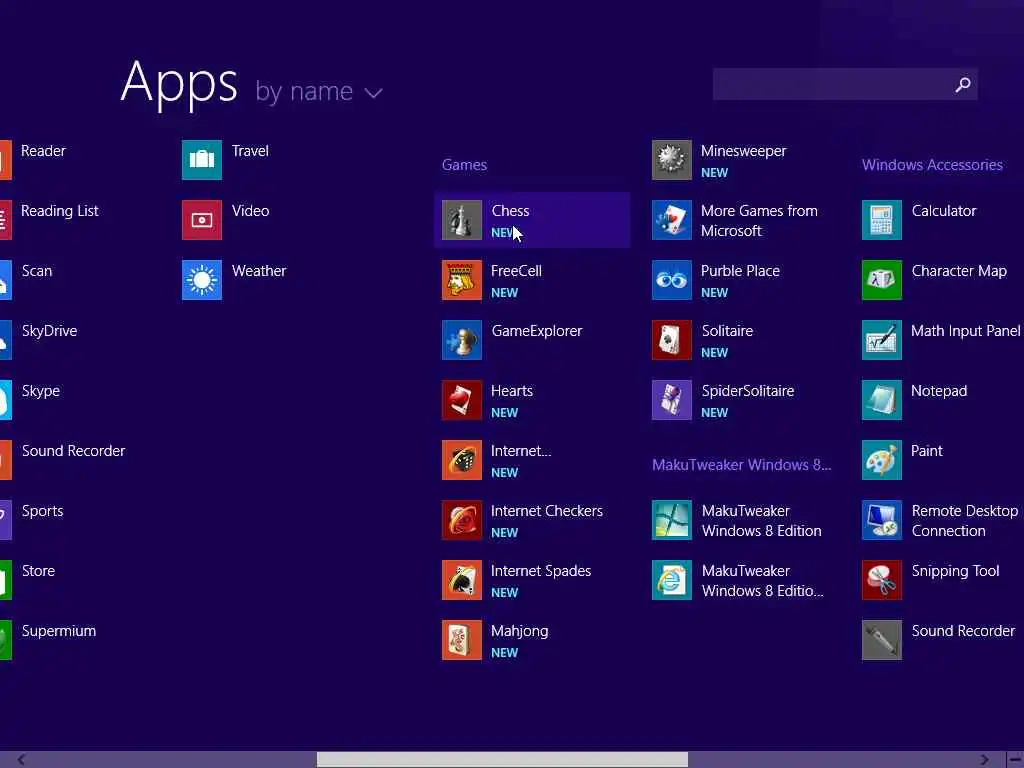Launch FreeCell via its king icon
The width and height of the screenshot is (1024, 768).
point(462,280)
